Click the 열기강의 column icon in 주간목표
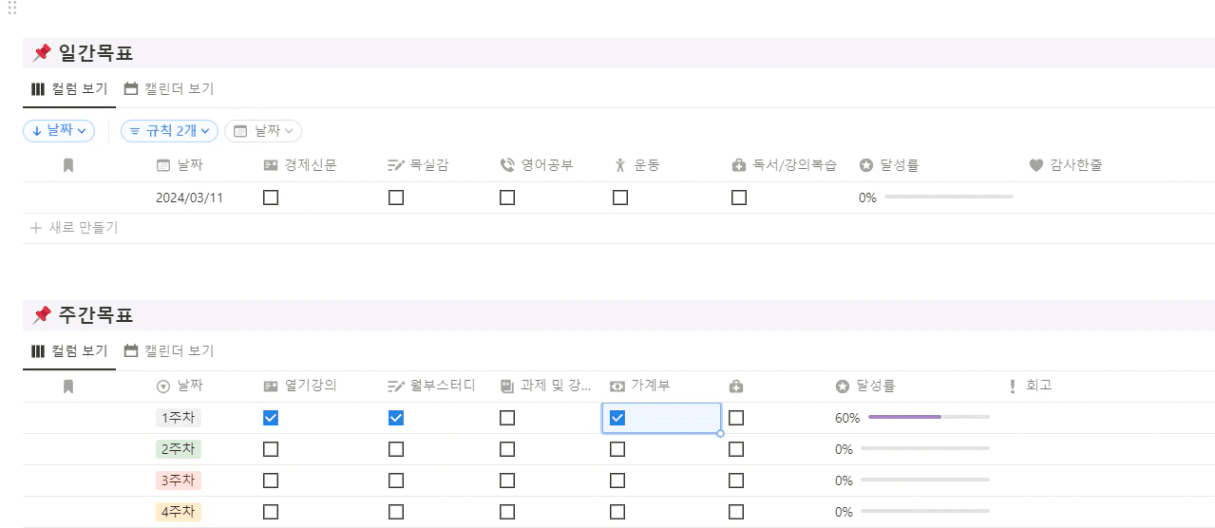 (270, 386)
